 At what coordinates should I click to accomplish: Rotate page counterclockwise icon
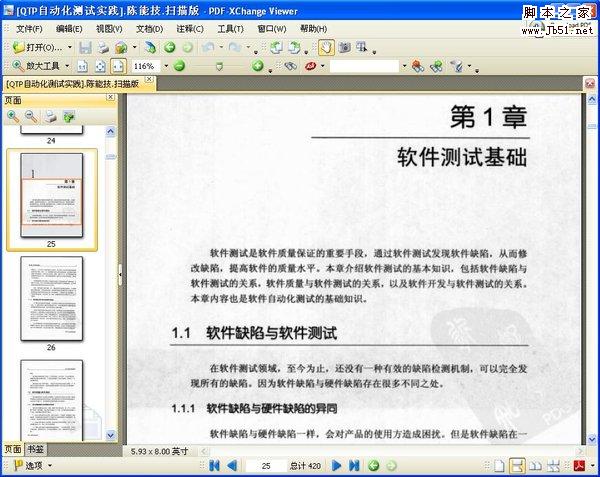(x=276, y=47)
